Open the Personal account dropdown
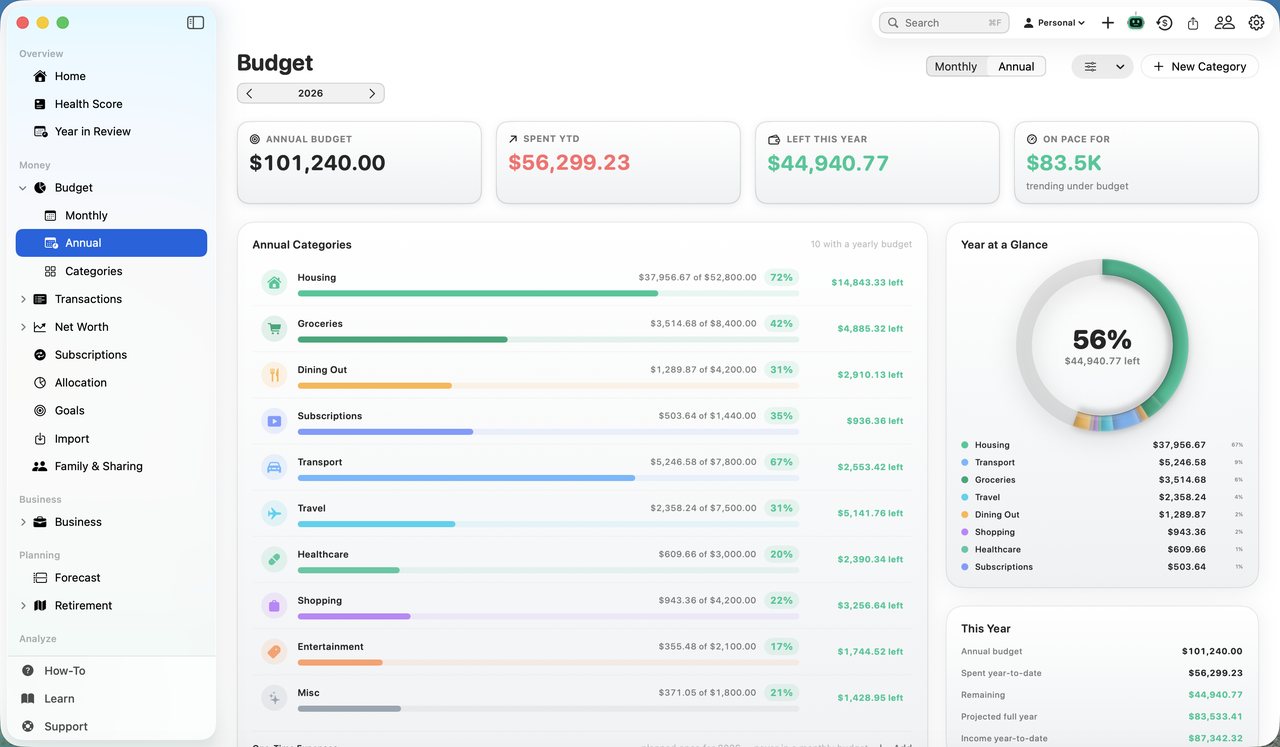Image resolution: width=1280 pixels, height=747 pixels. [1054, 22]
